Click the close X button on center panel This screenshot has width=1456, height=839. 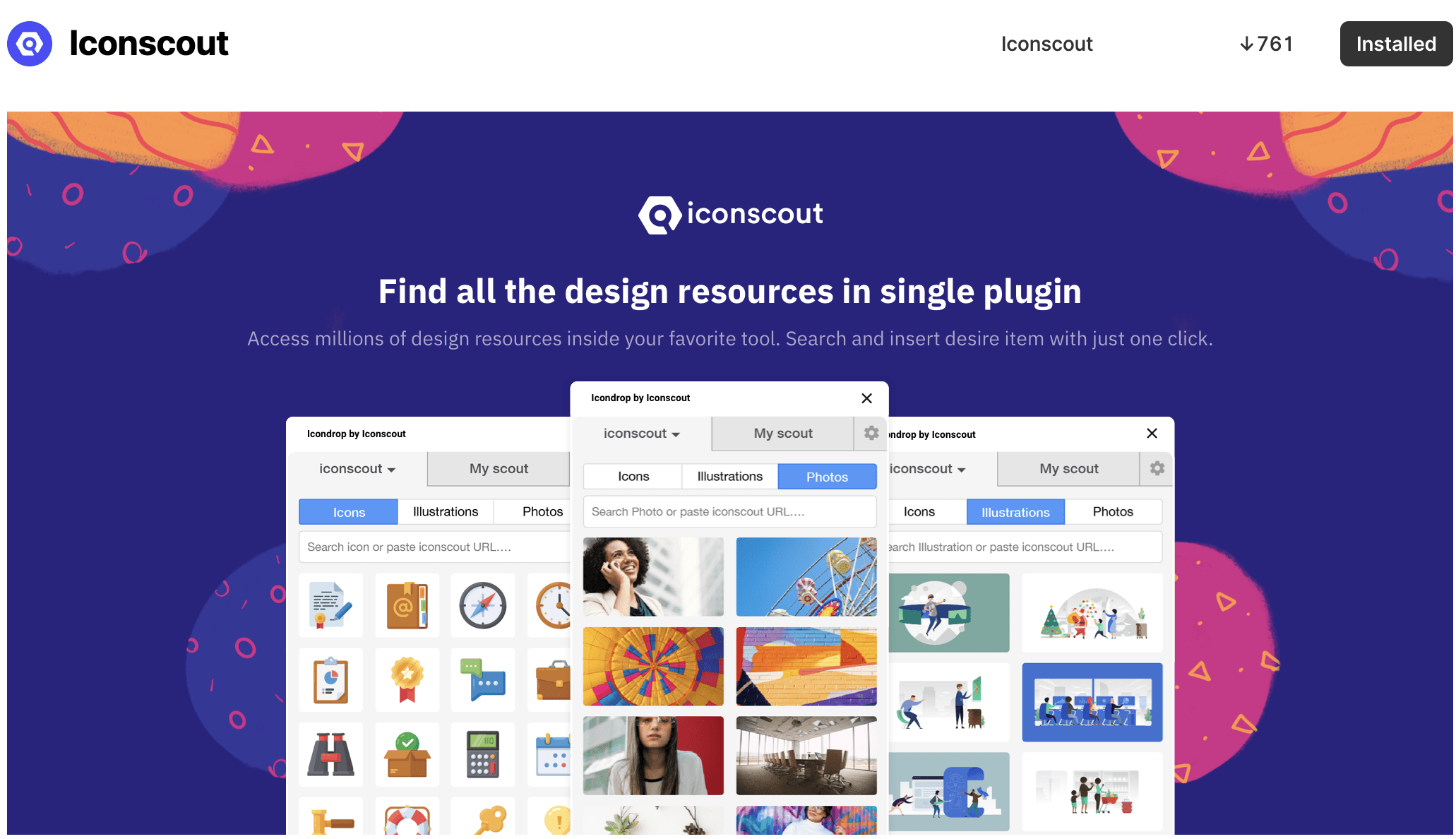click(867, 398)
